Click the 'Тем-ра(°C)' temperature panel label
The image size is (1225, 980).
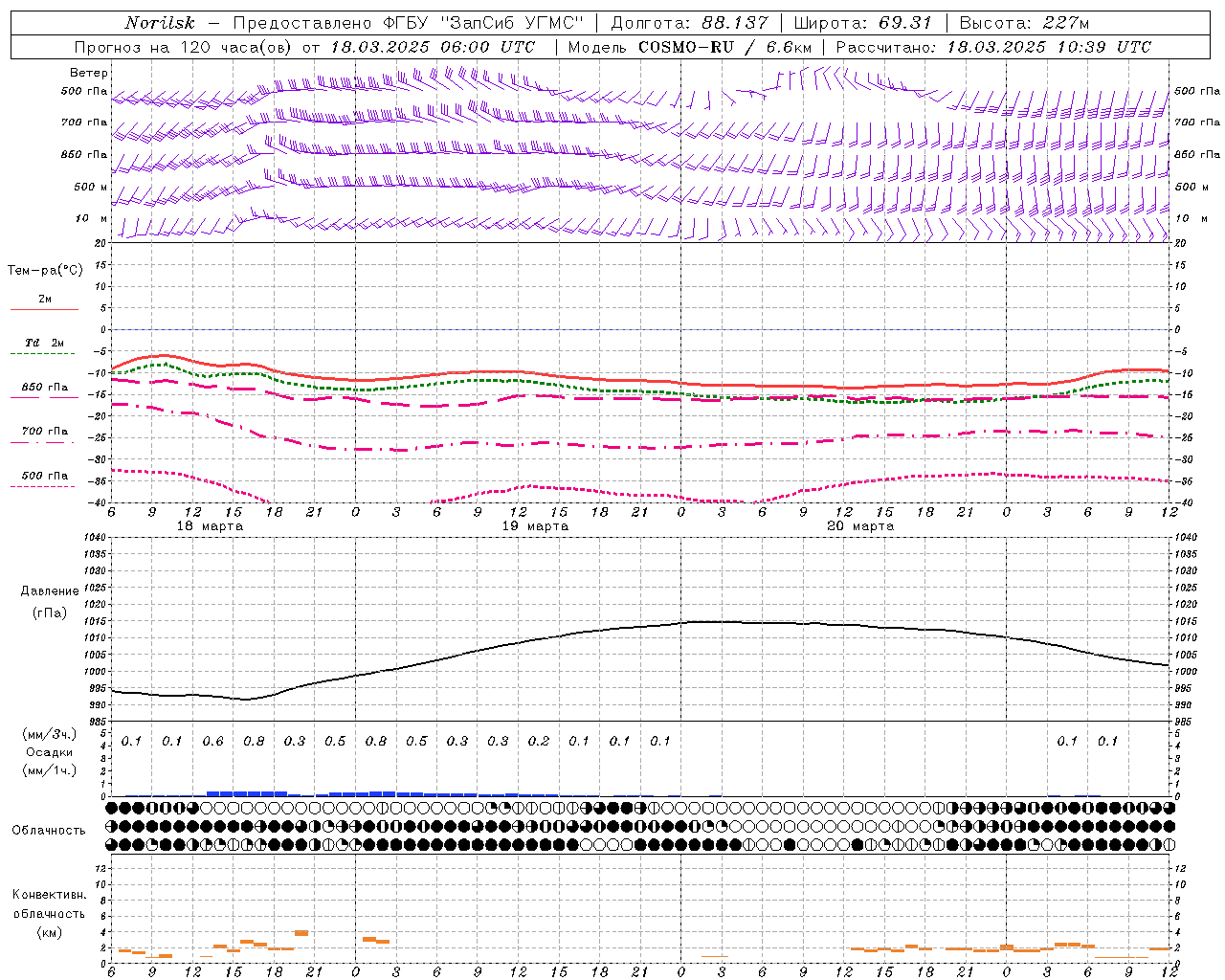click(45, 271)
